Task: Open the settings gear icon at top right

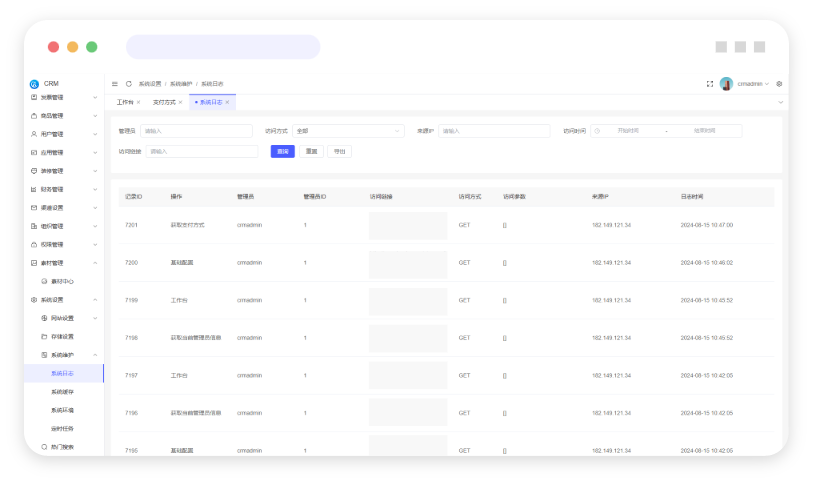Action: (x=779, y=84)
